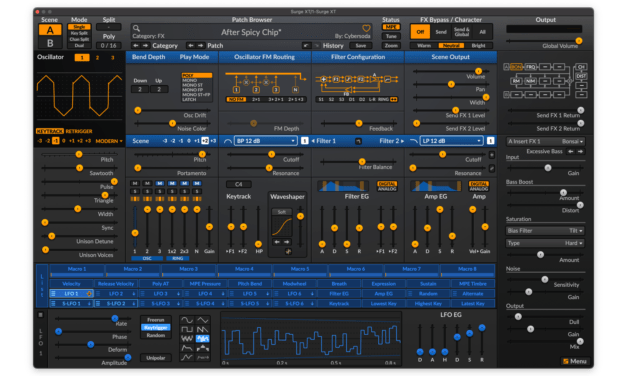This screenshot has height=376, width=627.
Task: Select the sine LFO waveform icon
Action: coord(187,320)
